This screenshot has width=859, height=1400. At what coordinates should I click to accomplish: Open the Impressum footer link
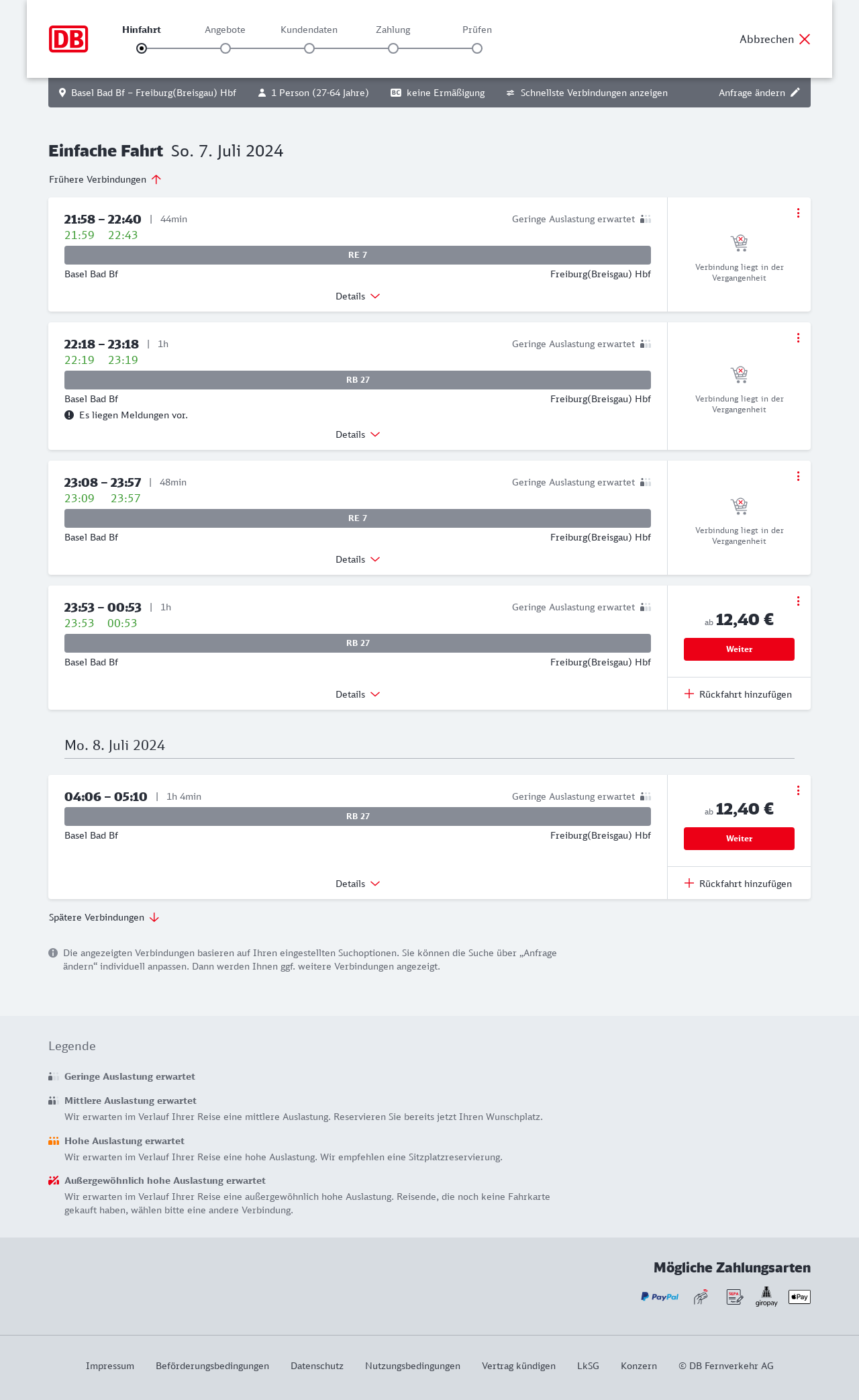(110, 1366)
